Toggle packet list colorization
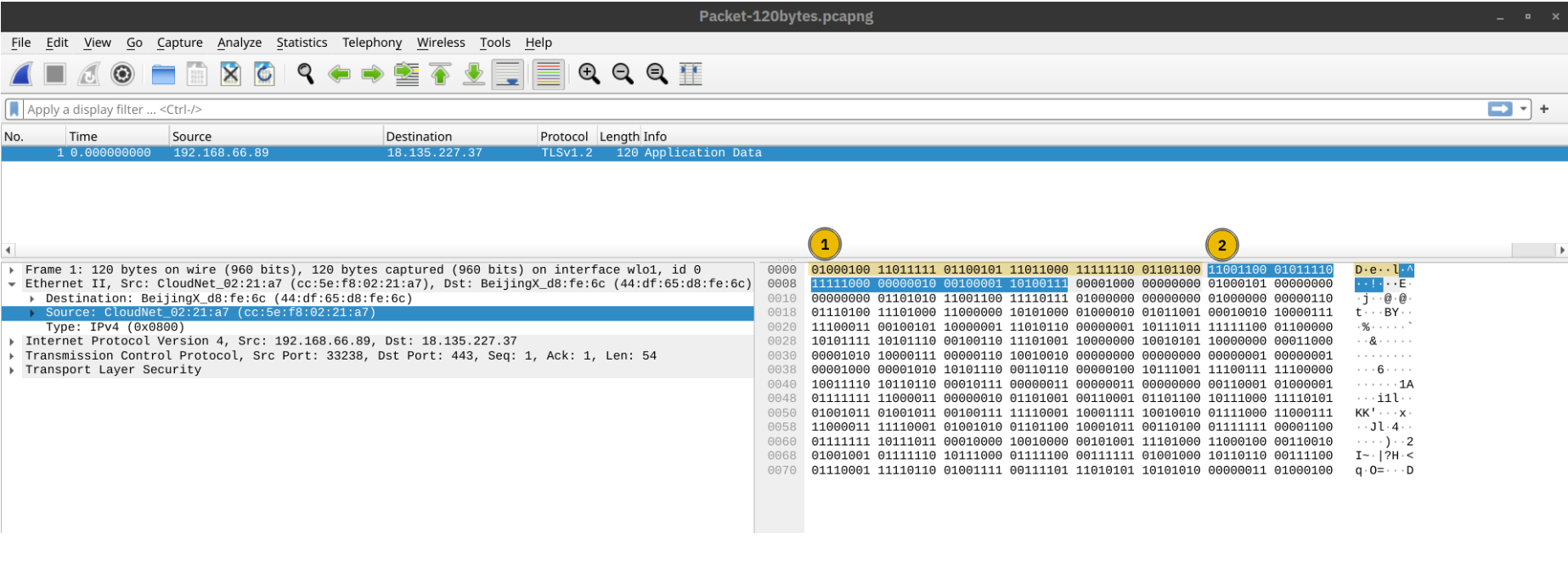The image size is (1568, 561). pos(549,75)
